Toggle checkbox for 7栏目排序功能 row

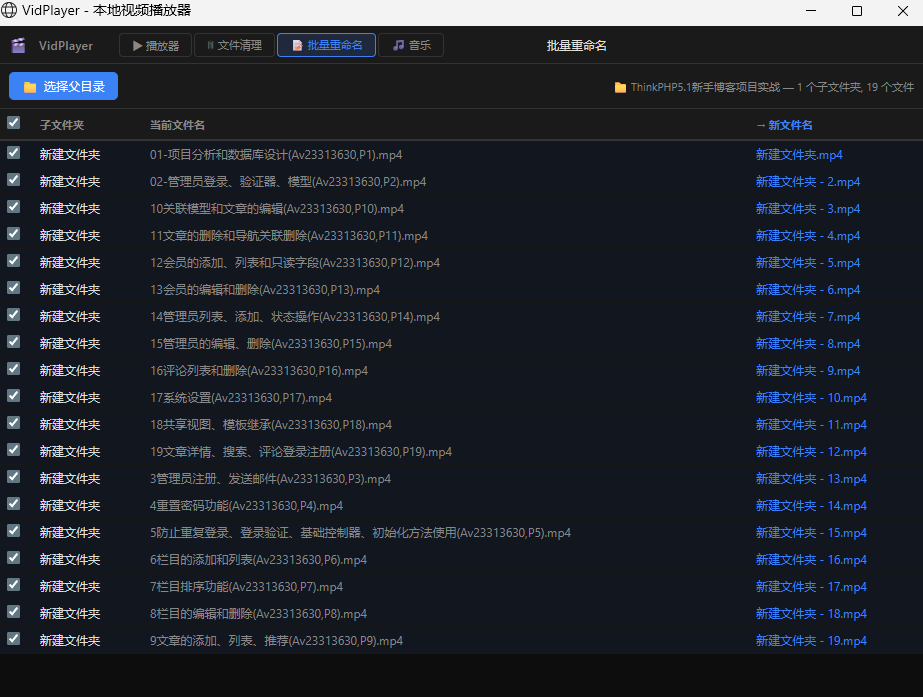[14, 585]
